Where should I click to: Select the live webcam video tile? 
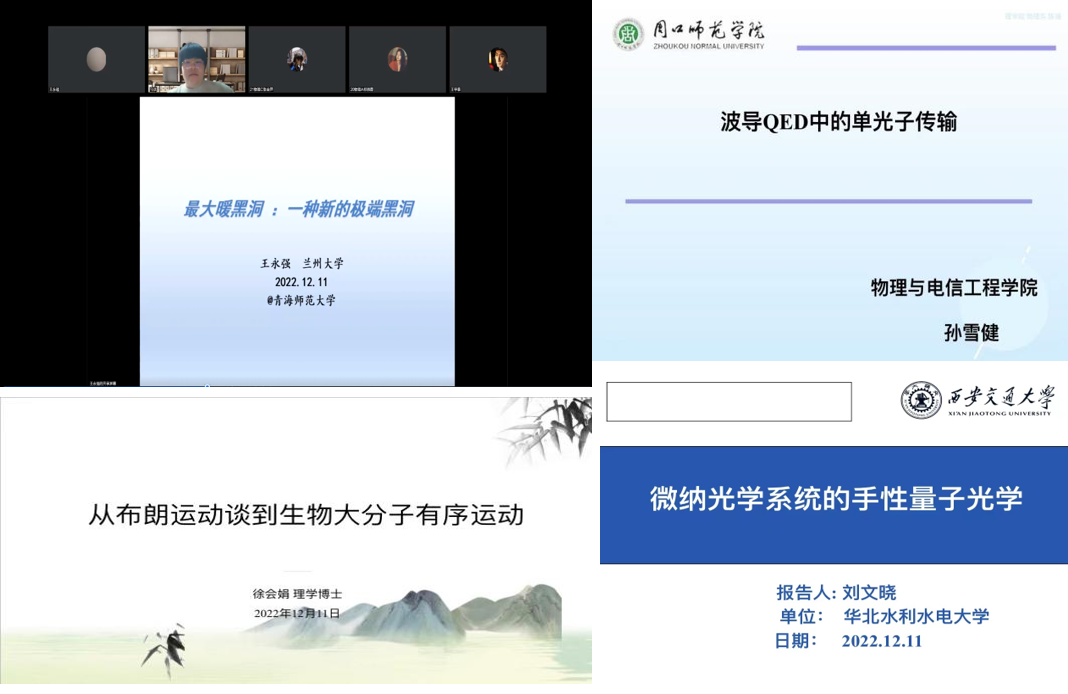coord(197,60)
